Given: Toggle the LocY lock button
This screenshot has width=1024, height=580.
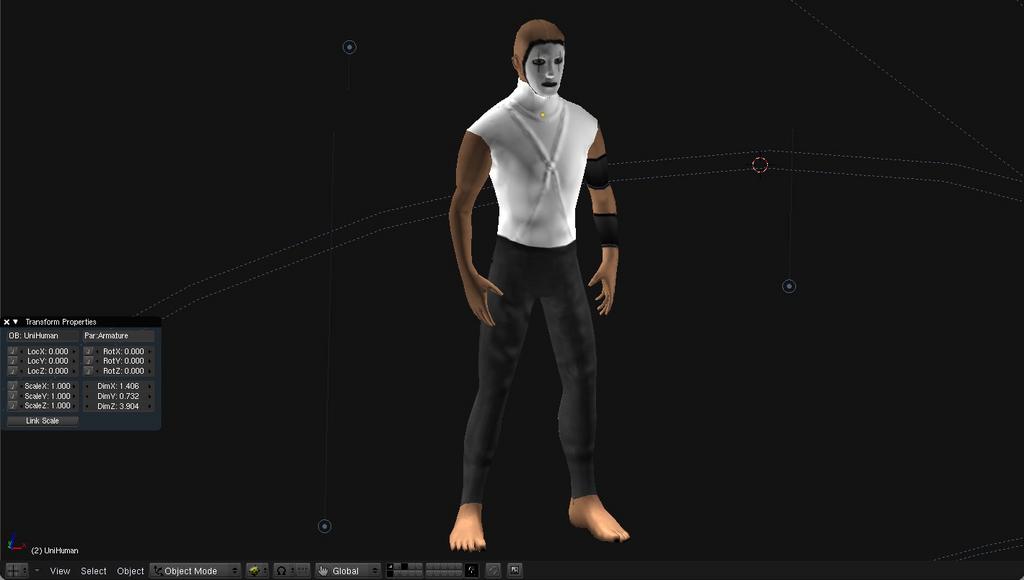Looking at the screenshot, I should click(13, 361).
